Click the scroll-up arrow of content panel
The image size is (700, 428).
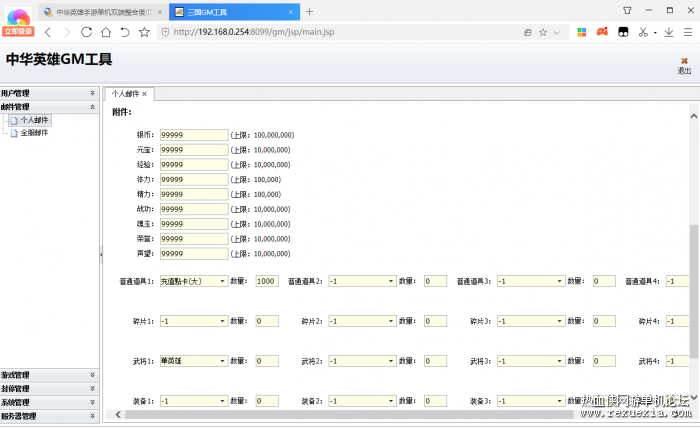tap(693, 116)
